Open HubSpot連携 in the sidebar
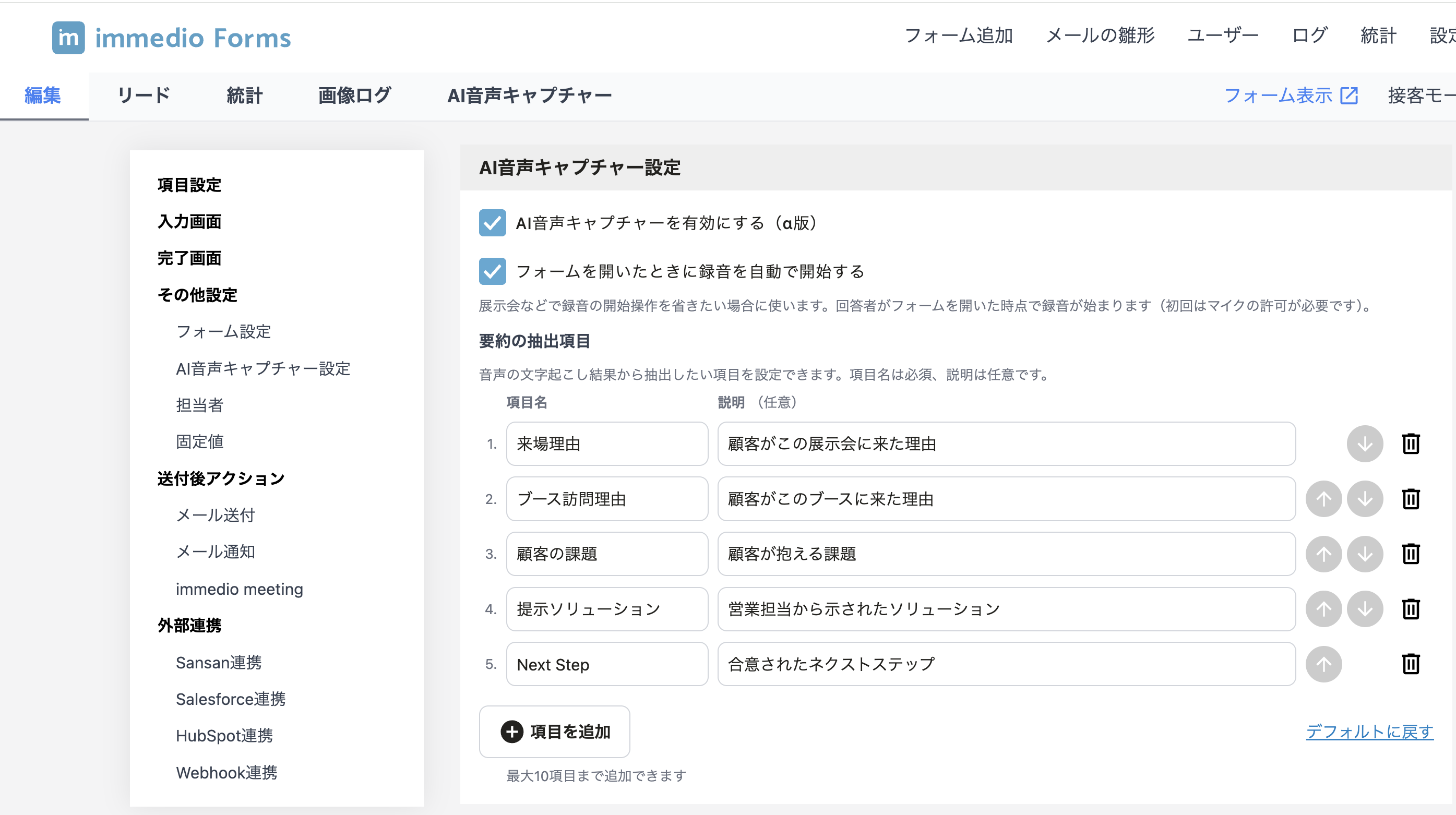Image resolution: width=1456 pixels, height=815 pixels. coord(224,735)
